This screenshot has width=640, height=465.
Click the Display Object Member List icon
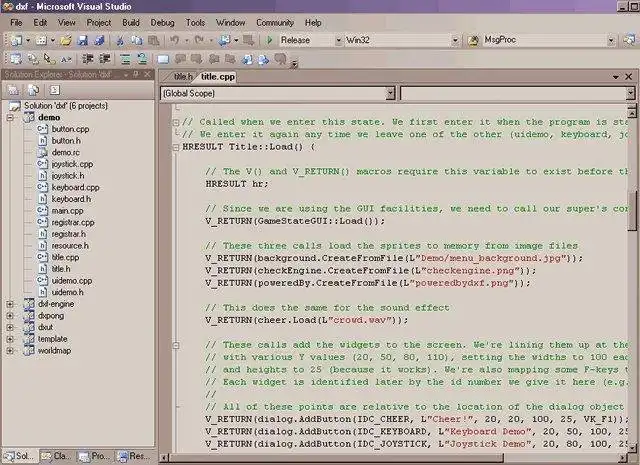tap(16, 59)
